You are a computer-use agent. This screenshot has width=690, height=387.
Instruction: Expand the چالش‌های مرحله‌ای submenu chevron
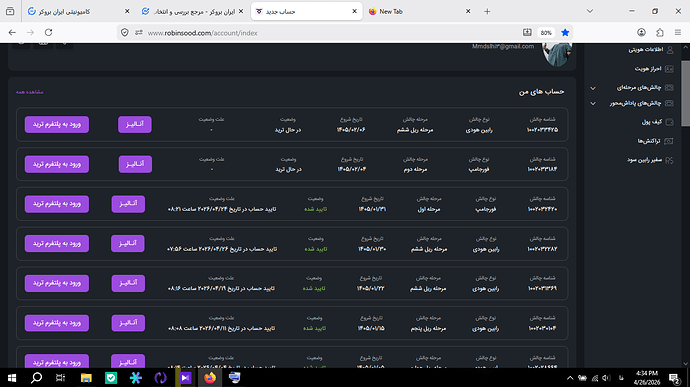click(x=593, y=88)
